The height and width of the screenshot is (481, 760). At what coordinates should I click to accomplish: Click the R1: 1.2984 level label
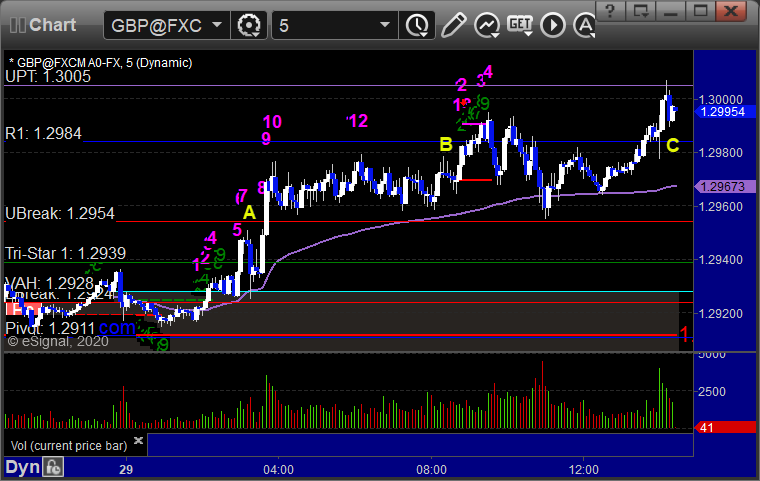[x=43, y=133]
